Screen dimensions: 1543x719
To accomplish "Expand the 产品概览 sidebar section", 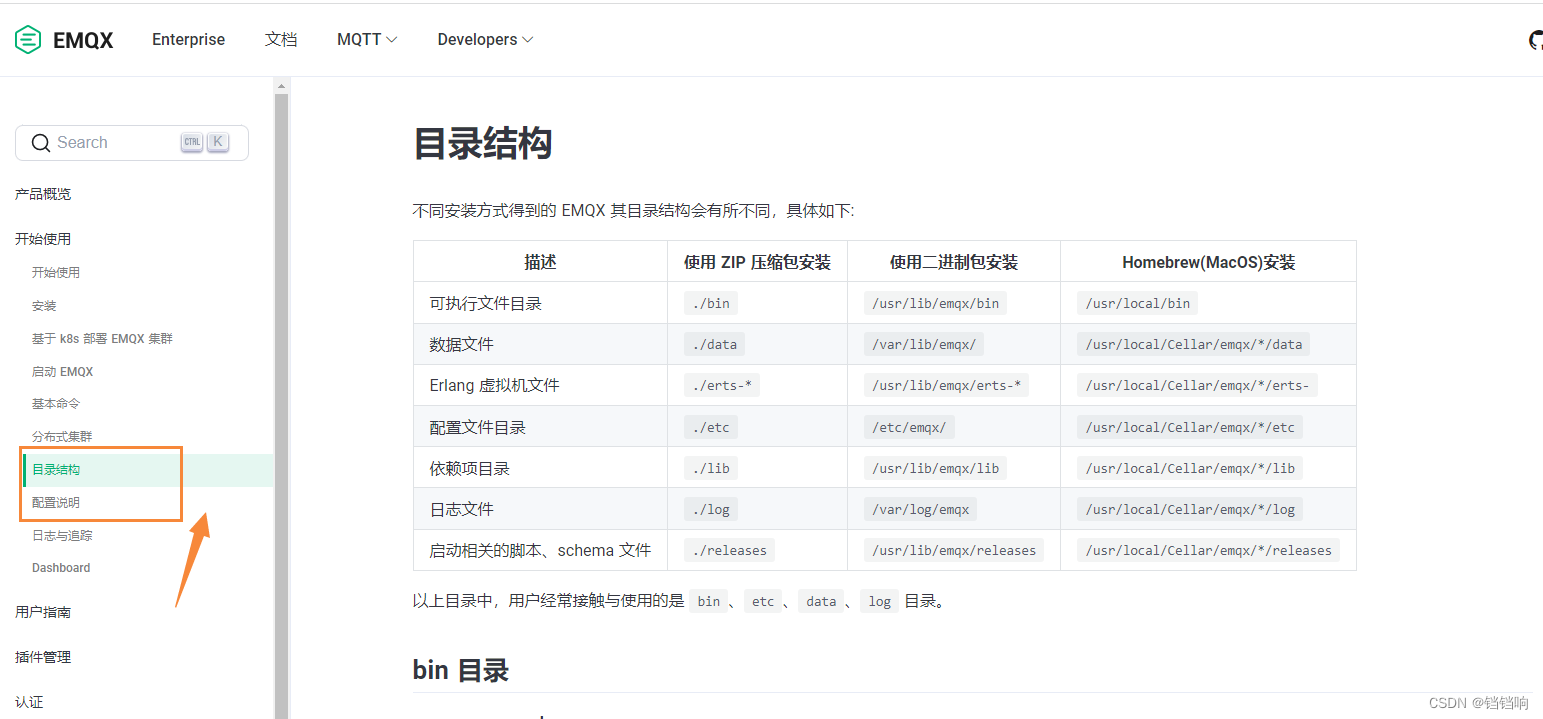I will pos(43,194).
